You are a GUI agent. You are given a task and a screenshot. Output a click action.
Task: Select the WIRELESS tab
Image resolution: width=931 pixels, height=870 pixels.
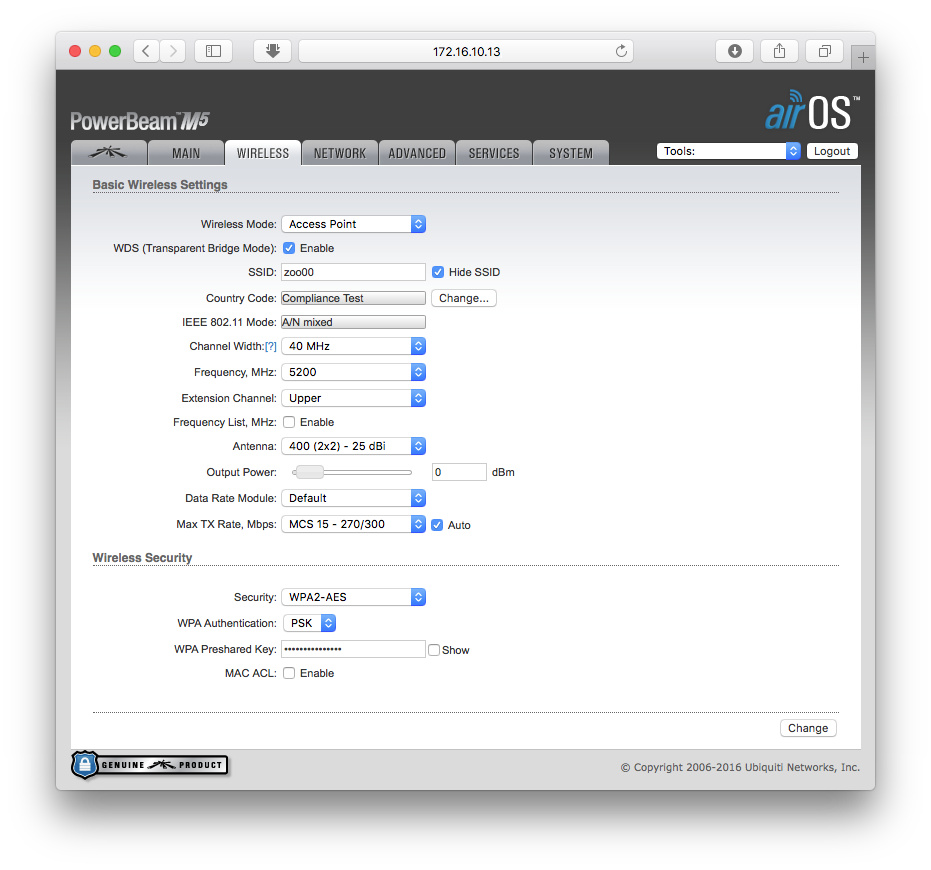(262, 153)
